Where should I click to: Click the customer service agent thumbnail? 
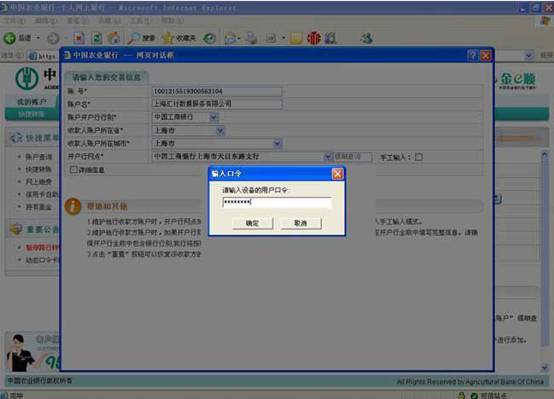[x=20, y=353]
